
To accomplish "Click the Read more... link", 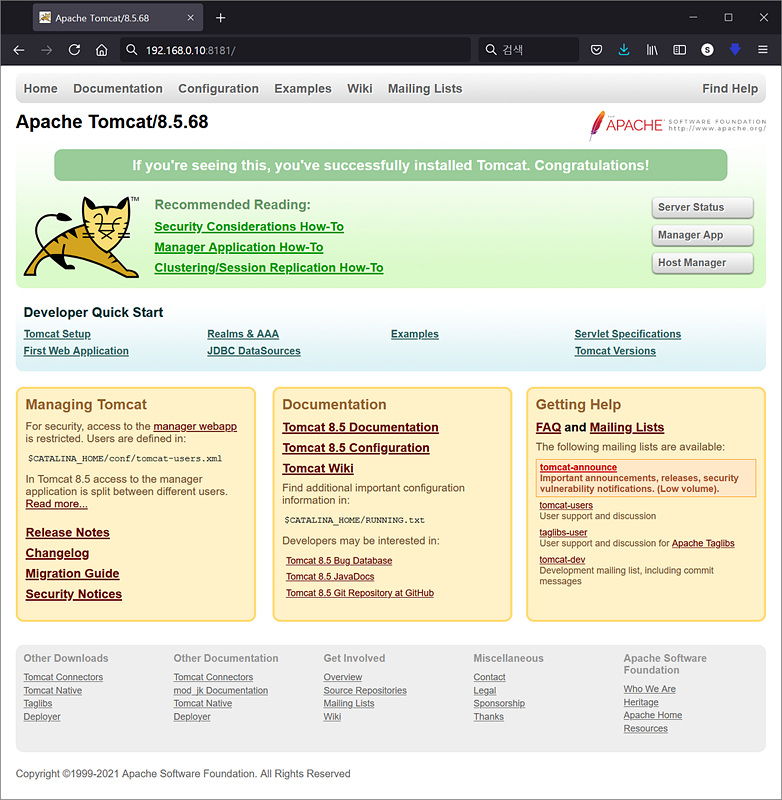I will pos(57,504).
